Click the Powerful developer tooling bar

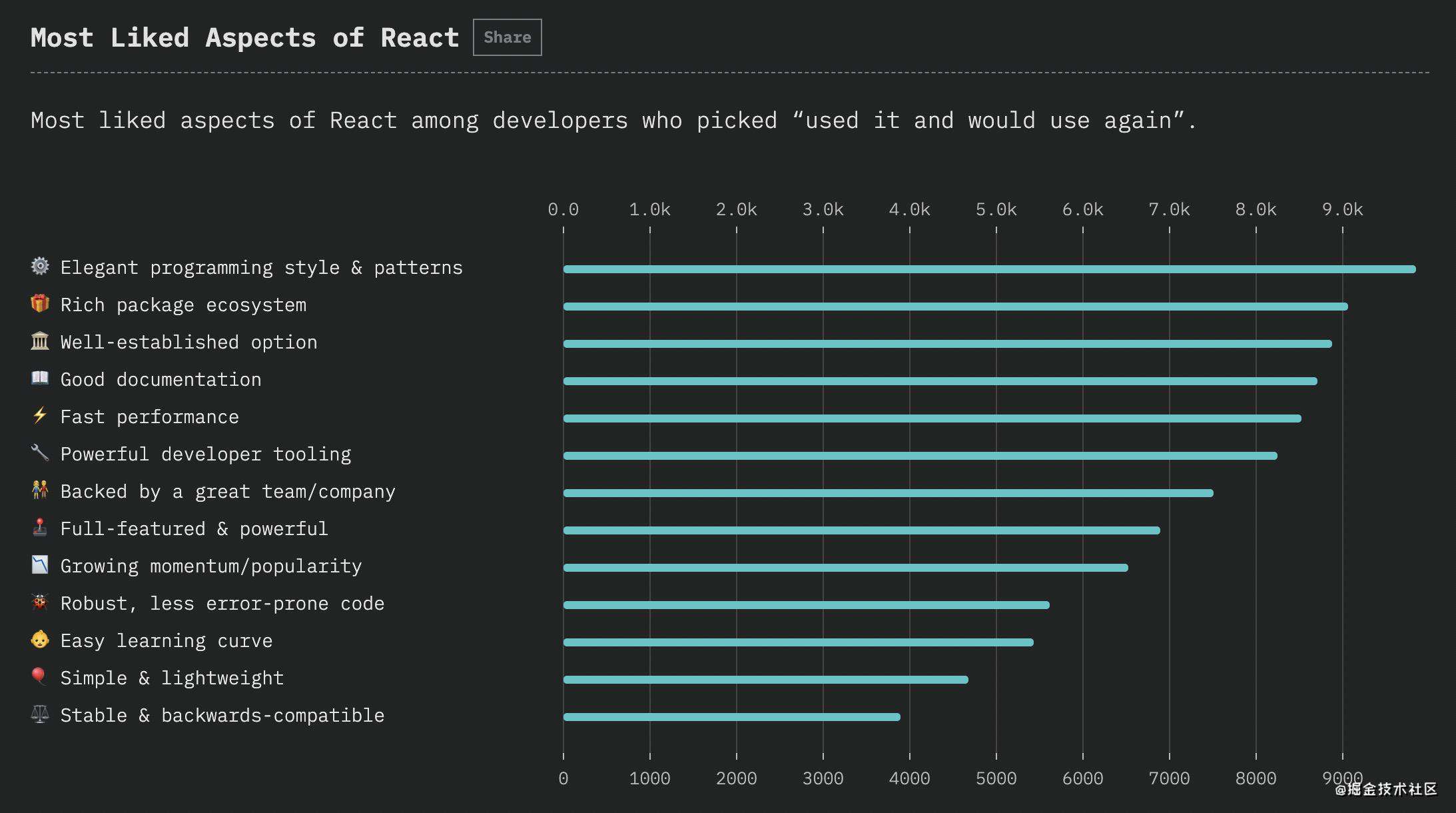point(920,456)
